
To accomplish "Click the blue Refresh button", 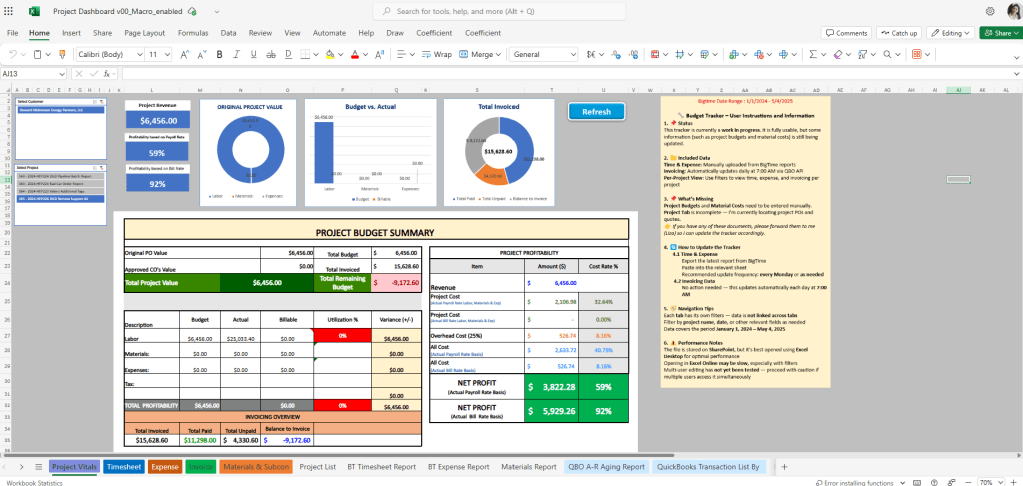I will coord(596,112).
